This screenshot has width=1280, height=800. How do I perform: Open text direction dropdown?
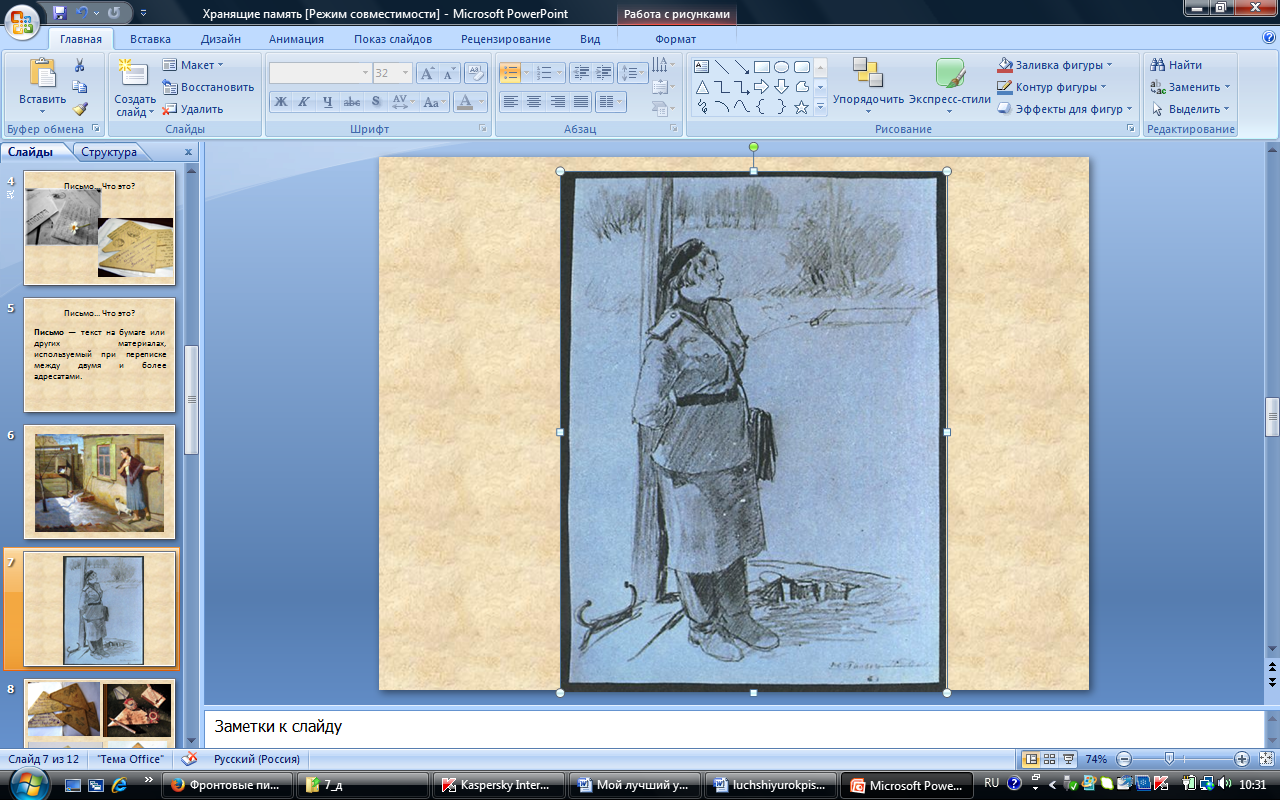(x=662, y=65)
